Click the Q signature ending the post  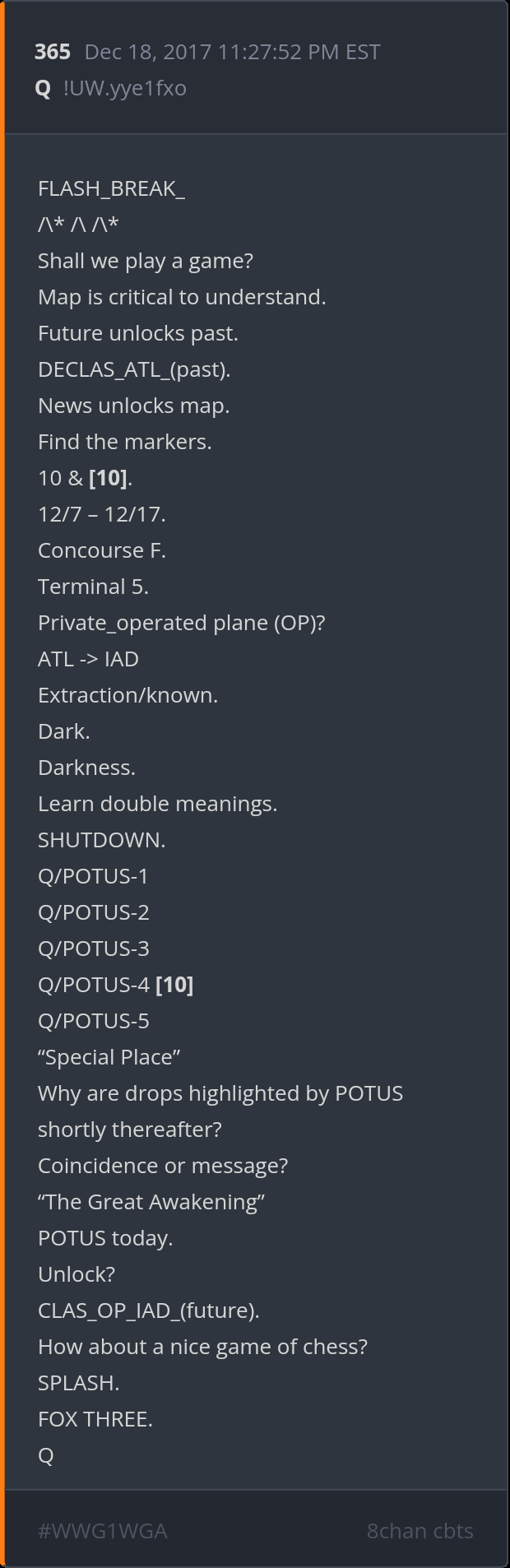46,1455
